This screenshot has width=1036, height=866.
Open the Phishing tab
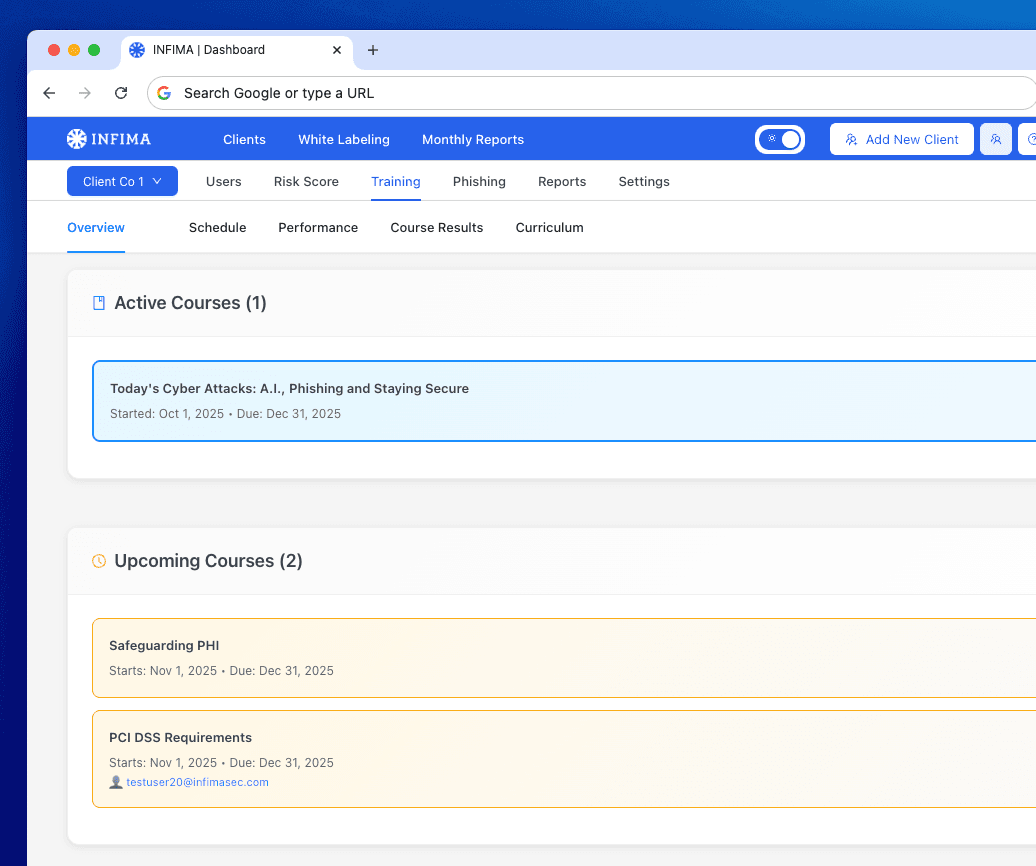coord(479,181)
